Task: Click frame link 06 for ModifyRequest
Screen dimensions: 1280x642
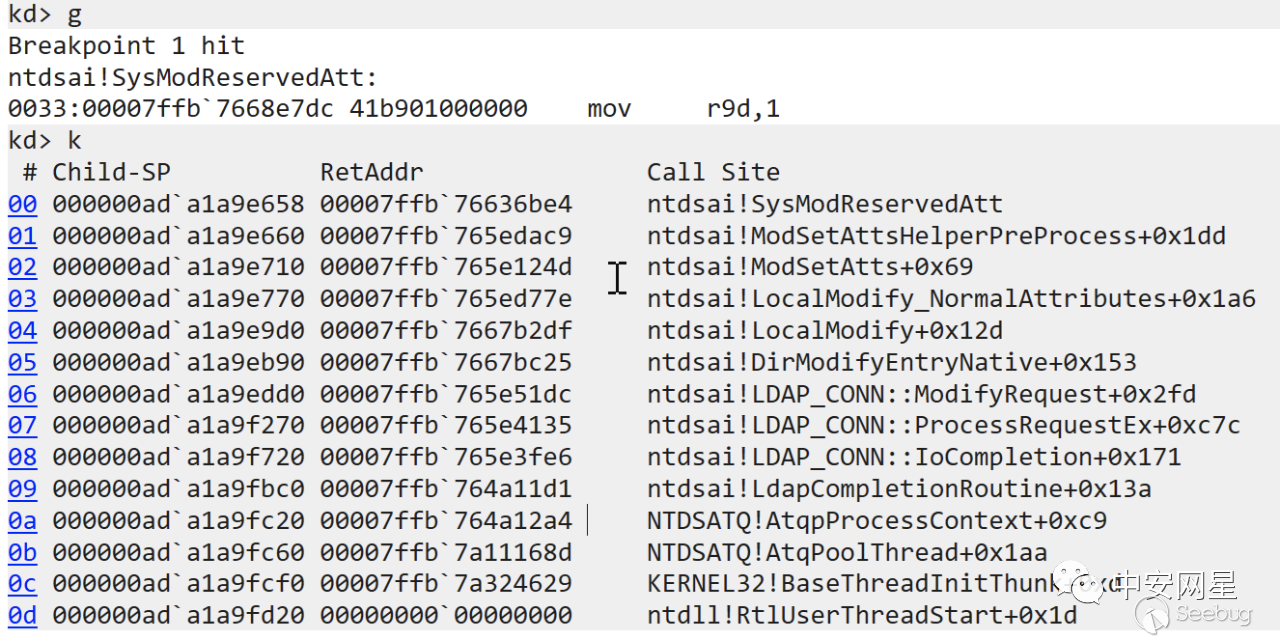Action: [x=22, y=394]
